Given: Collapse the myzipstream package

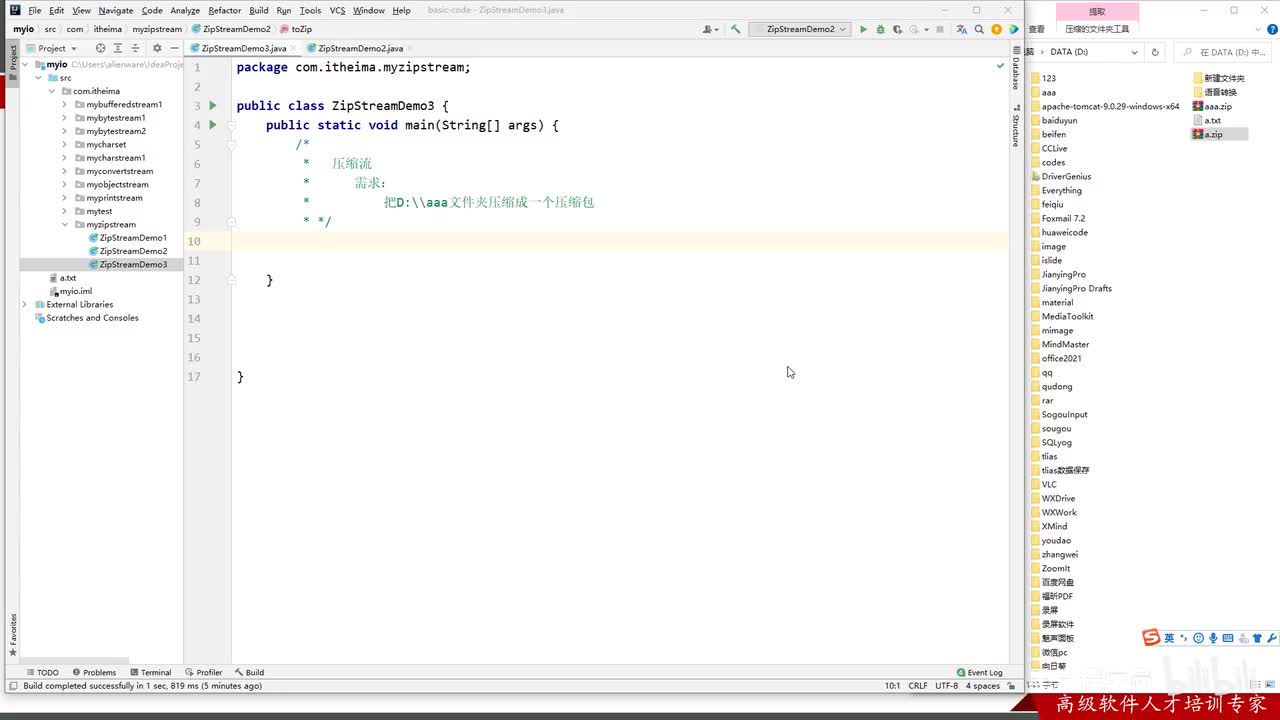Looking at the screenshot, I should tap(65, 225).
